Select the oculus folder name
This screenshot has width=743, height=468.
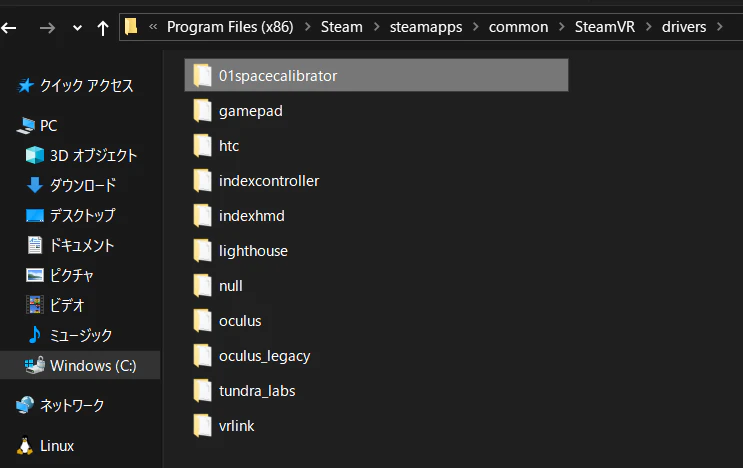click(240, 321)
